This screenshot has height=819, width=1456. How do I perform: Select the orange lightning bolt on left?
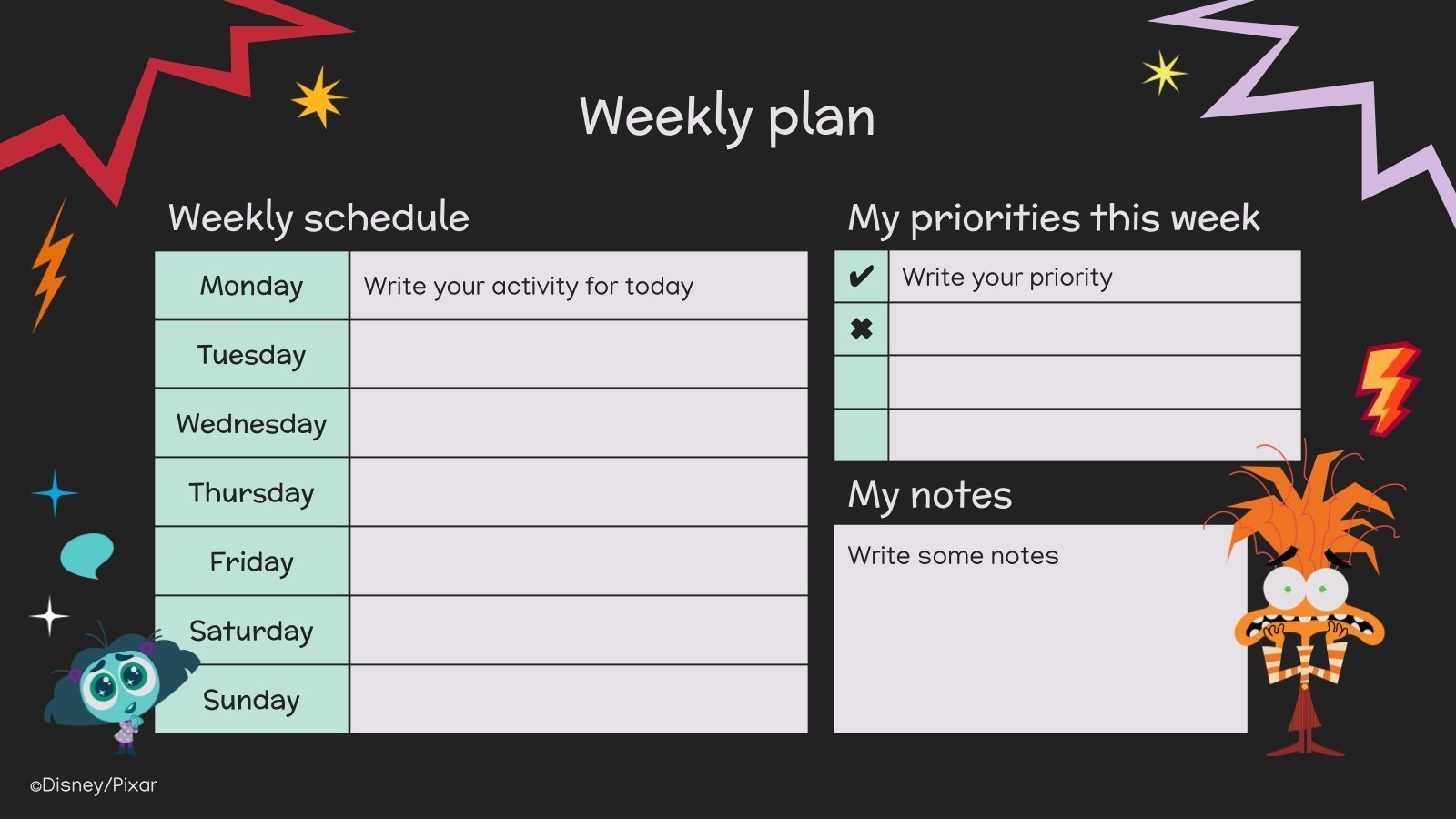51,267
